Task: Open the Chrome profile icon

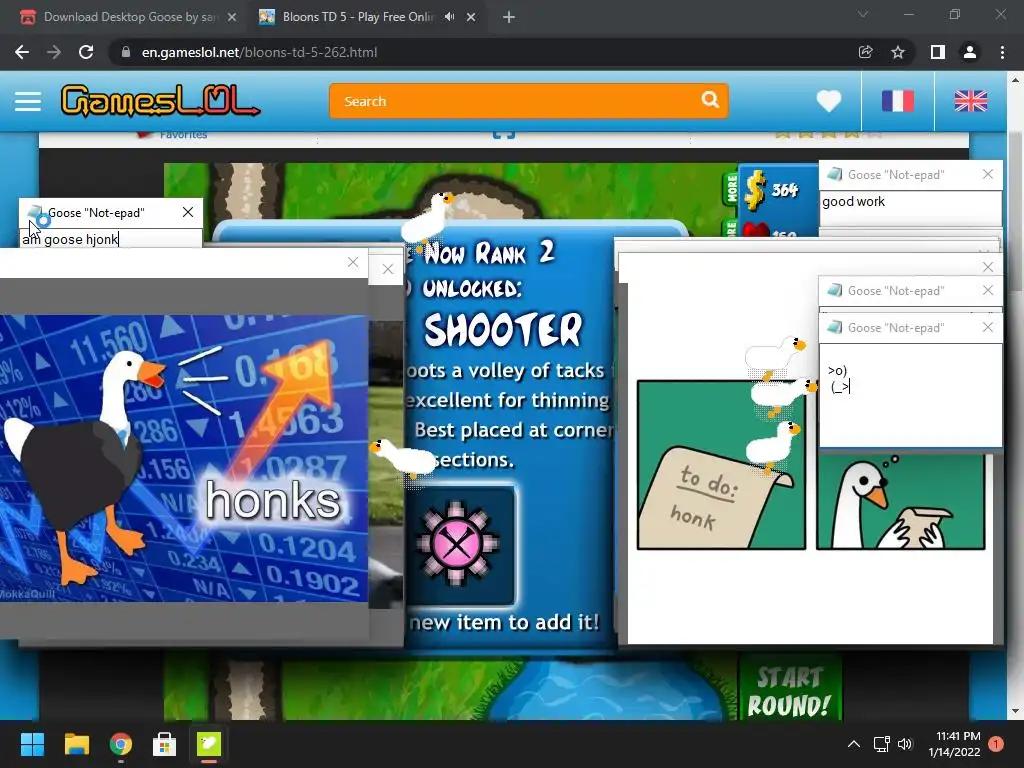Action: [970, 52]
